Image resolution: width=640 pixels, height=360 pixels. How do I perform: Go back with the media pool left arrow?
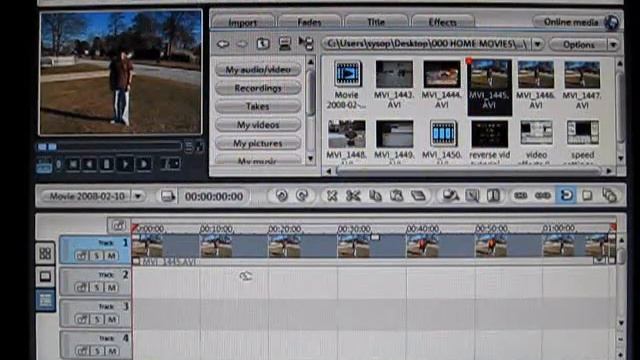(223, 43)
